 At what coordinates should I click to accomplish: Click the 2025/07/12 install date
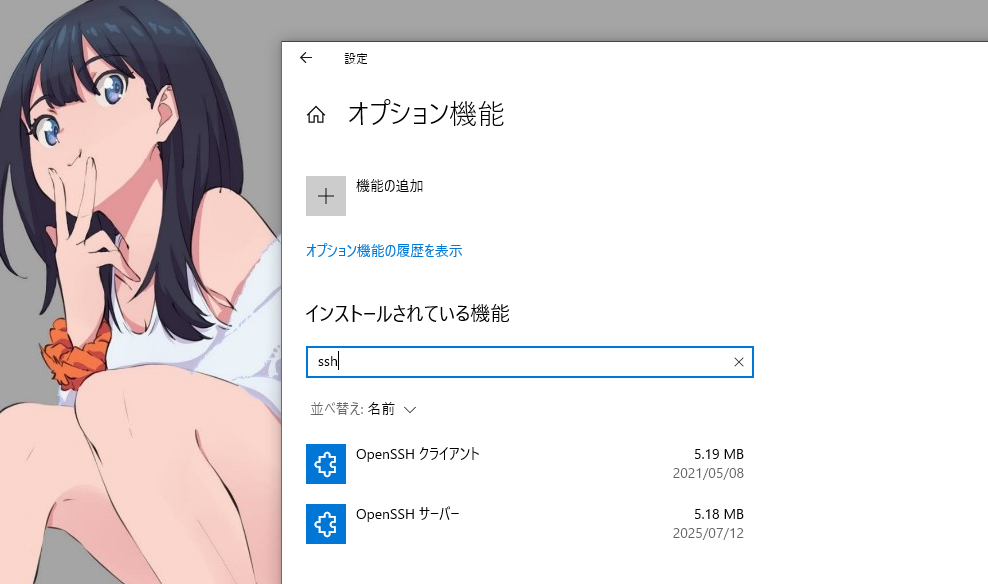[x=708, y=533]
